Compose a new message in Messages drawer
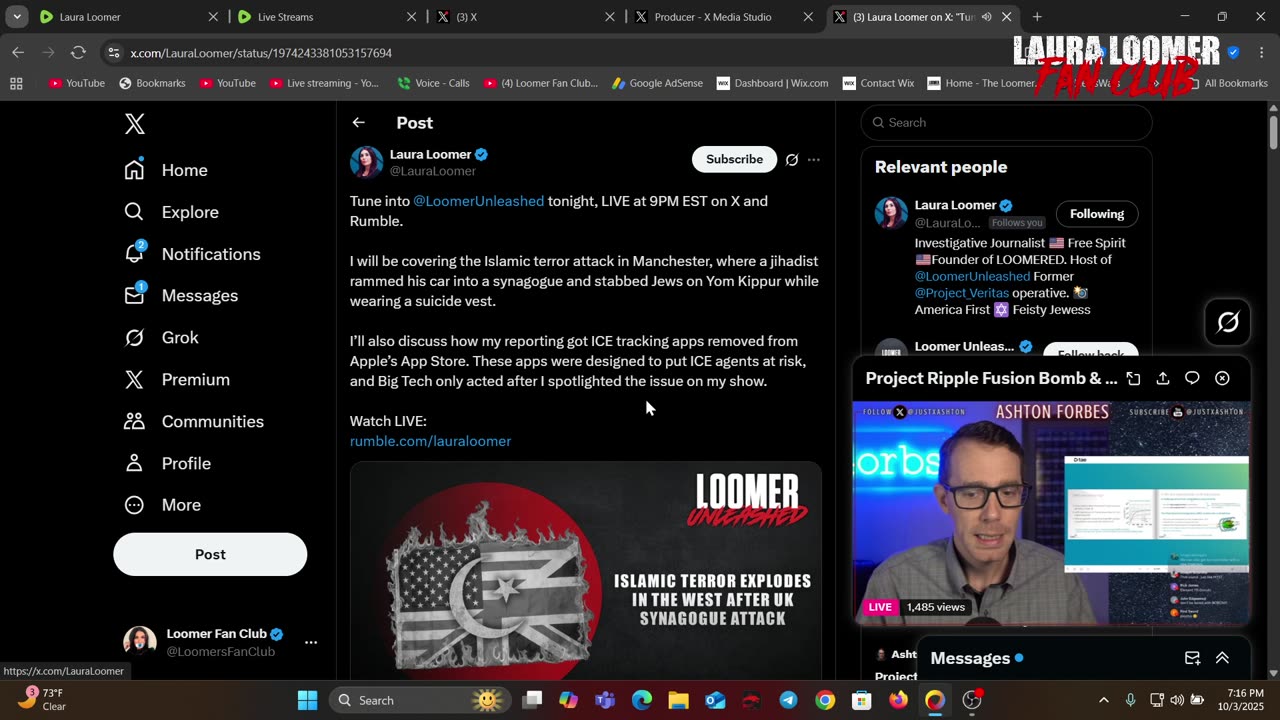The image size is (1280, 720). [x=1192, y=658]
